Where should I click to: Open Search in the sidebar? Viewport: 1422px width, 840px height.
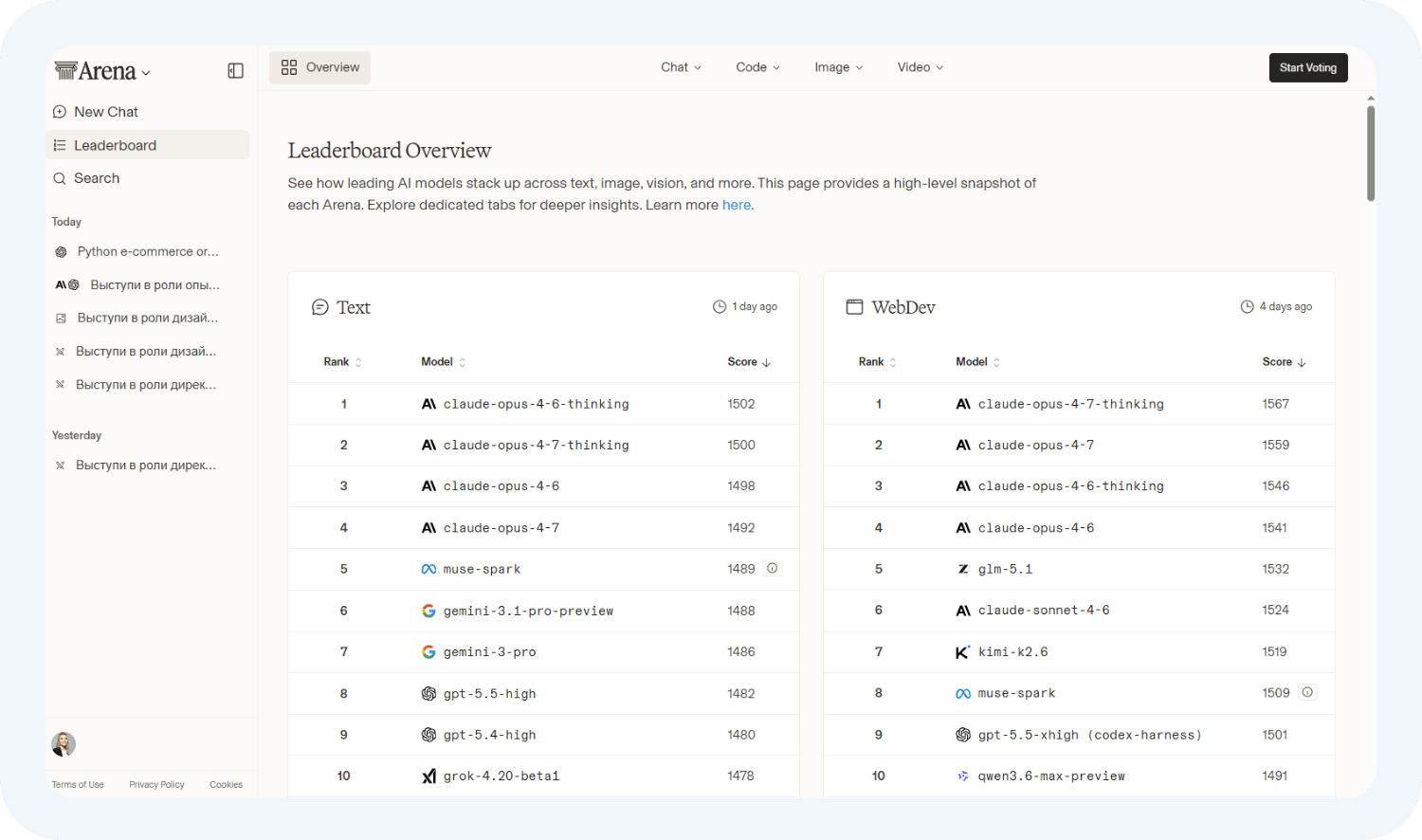point(148,178)
